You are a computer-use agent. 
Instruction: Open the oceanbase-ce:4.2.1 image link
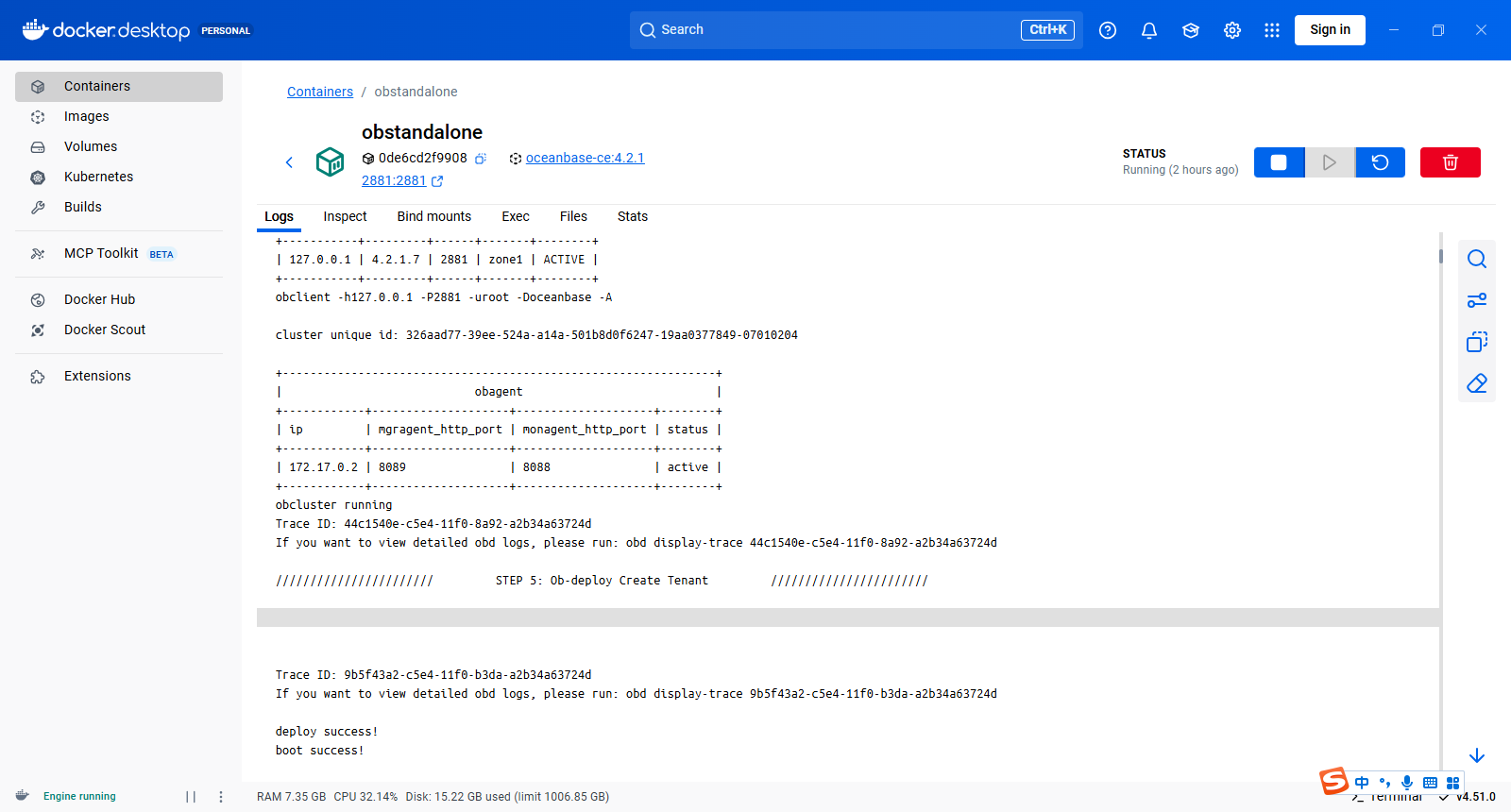coord(585,158)
